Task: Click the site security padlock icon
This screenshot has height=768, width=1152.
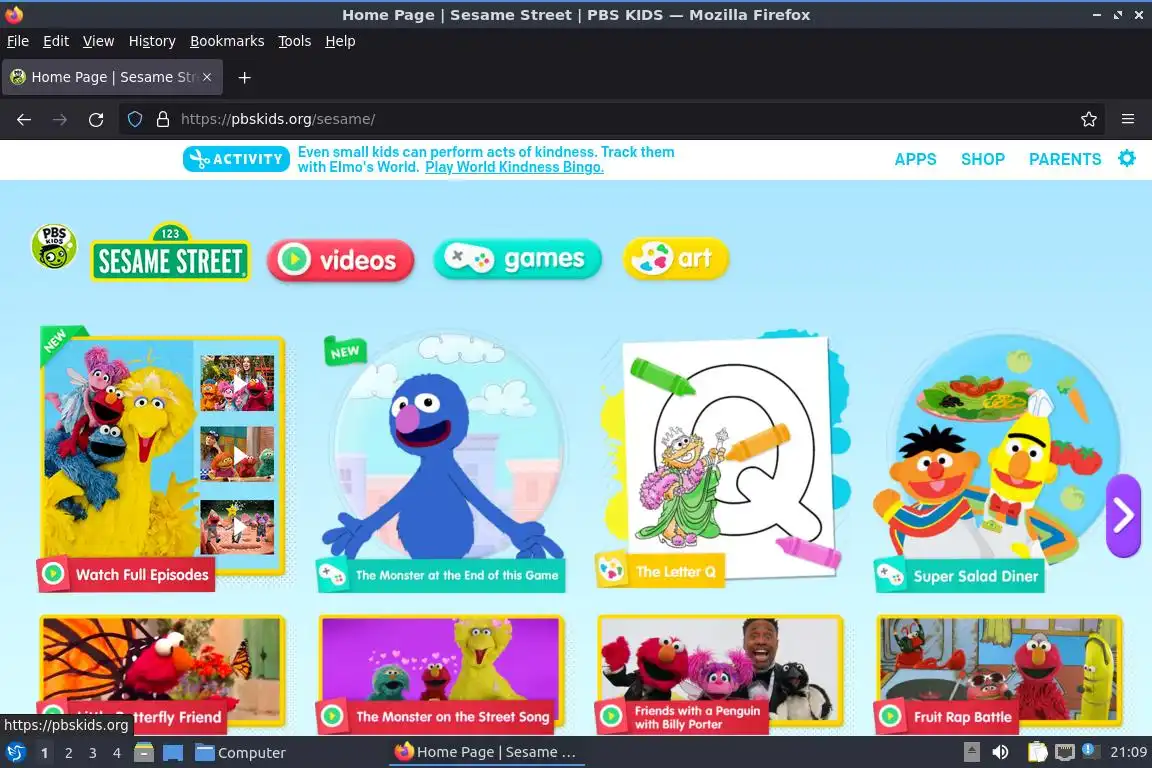Action: tap(163, 119)
